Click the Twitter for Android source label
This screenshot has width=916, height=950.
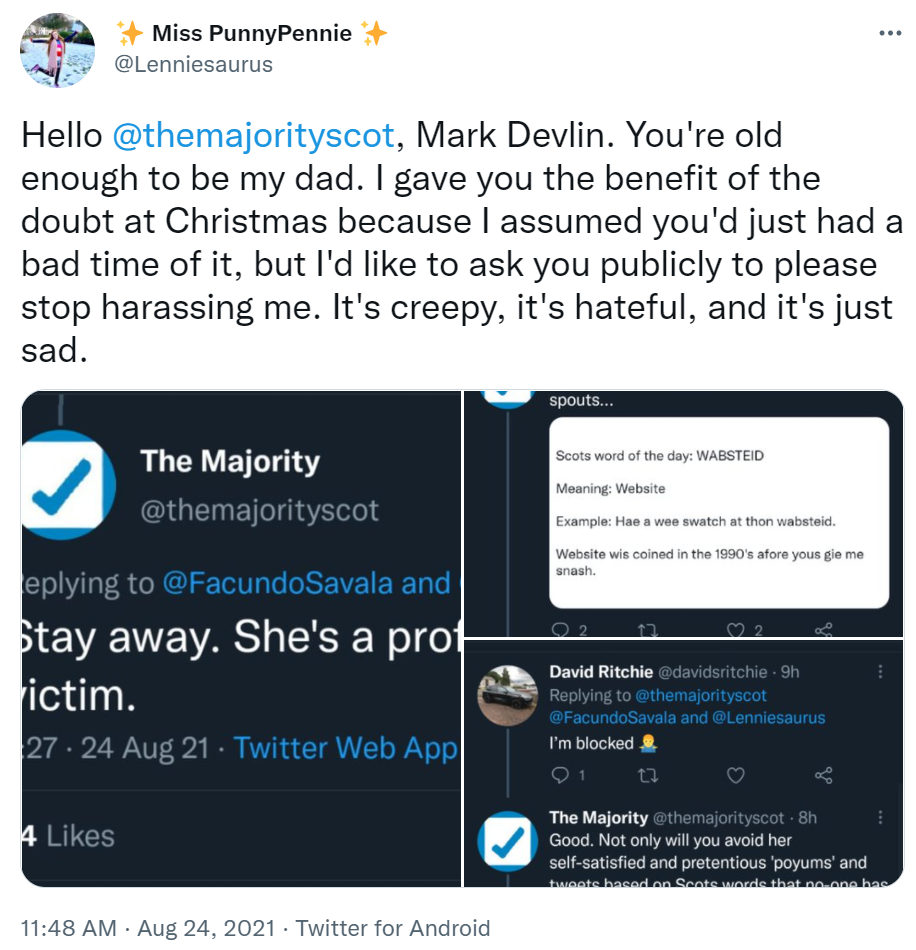point(393,929)
